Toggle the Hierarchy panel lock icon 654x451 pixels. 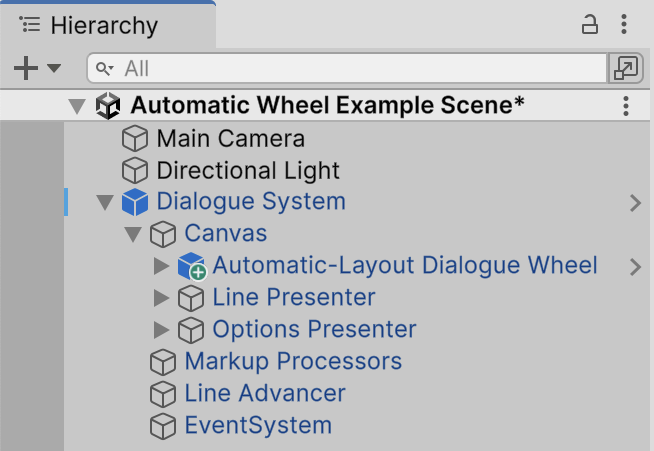(589, 25)
